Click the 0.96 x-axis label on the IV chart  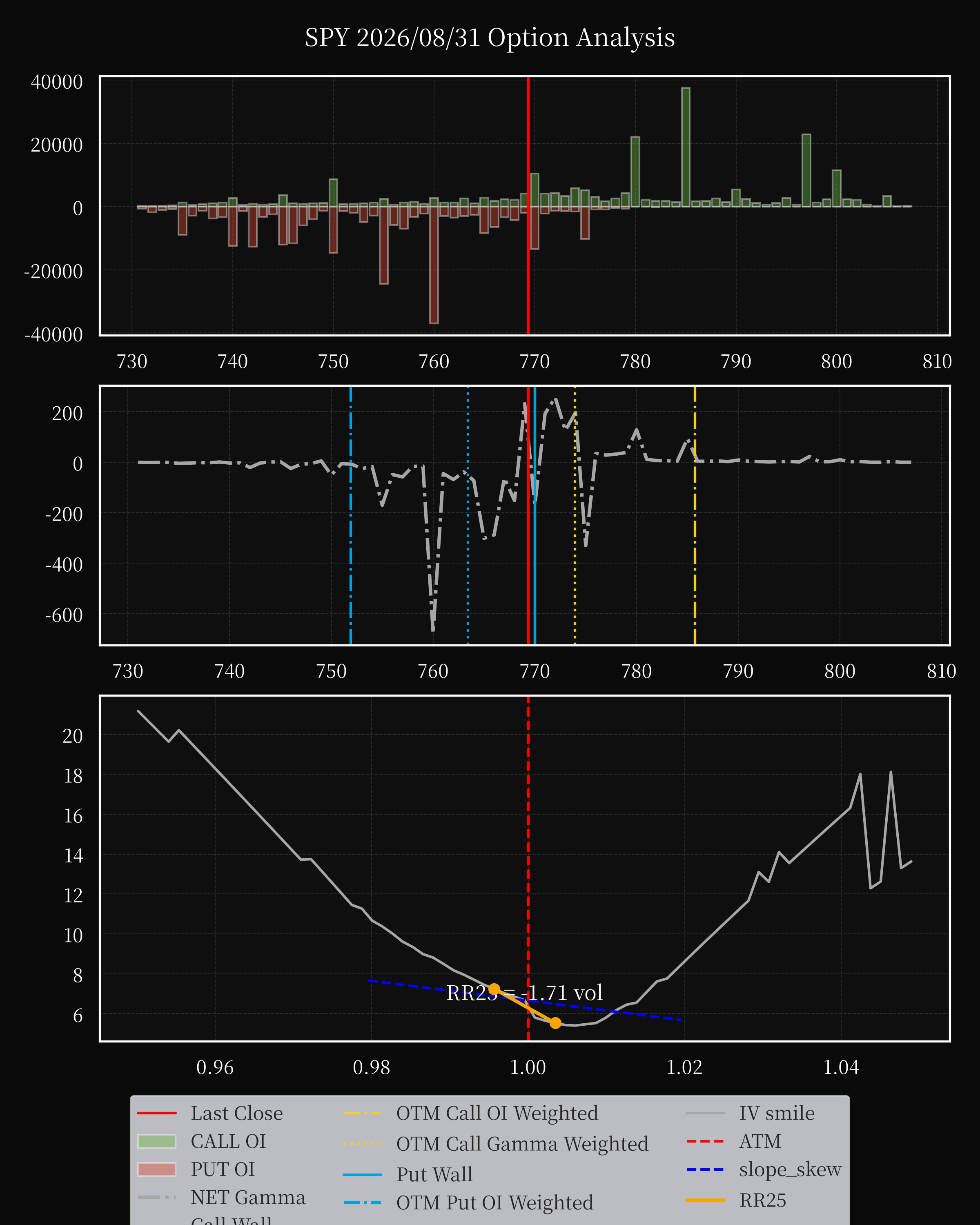coord(215,1068)
